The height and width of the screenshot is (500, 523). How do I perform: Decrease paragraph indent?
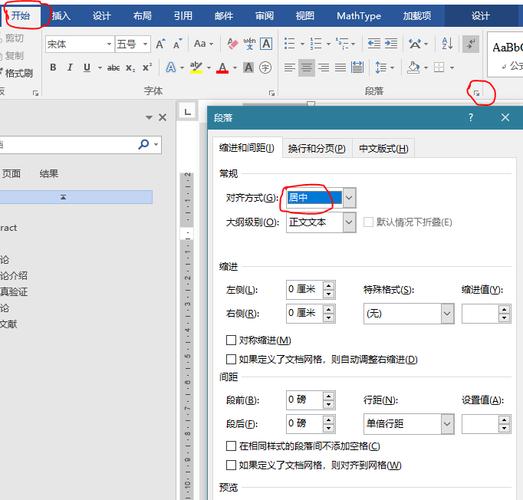point(374,43)
